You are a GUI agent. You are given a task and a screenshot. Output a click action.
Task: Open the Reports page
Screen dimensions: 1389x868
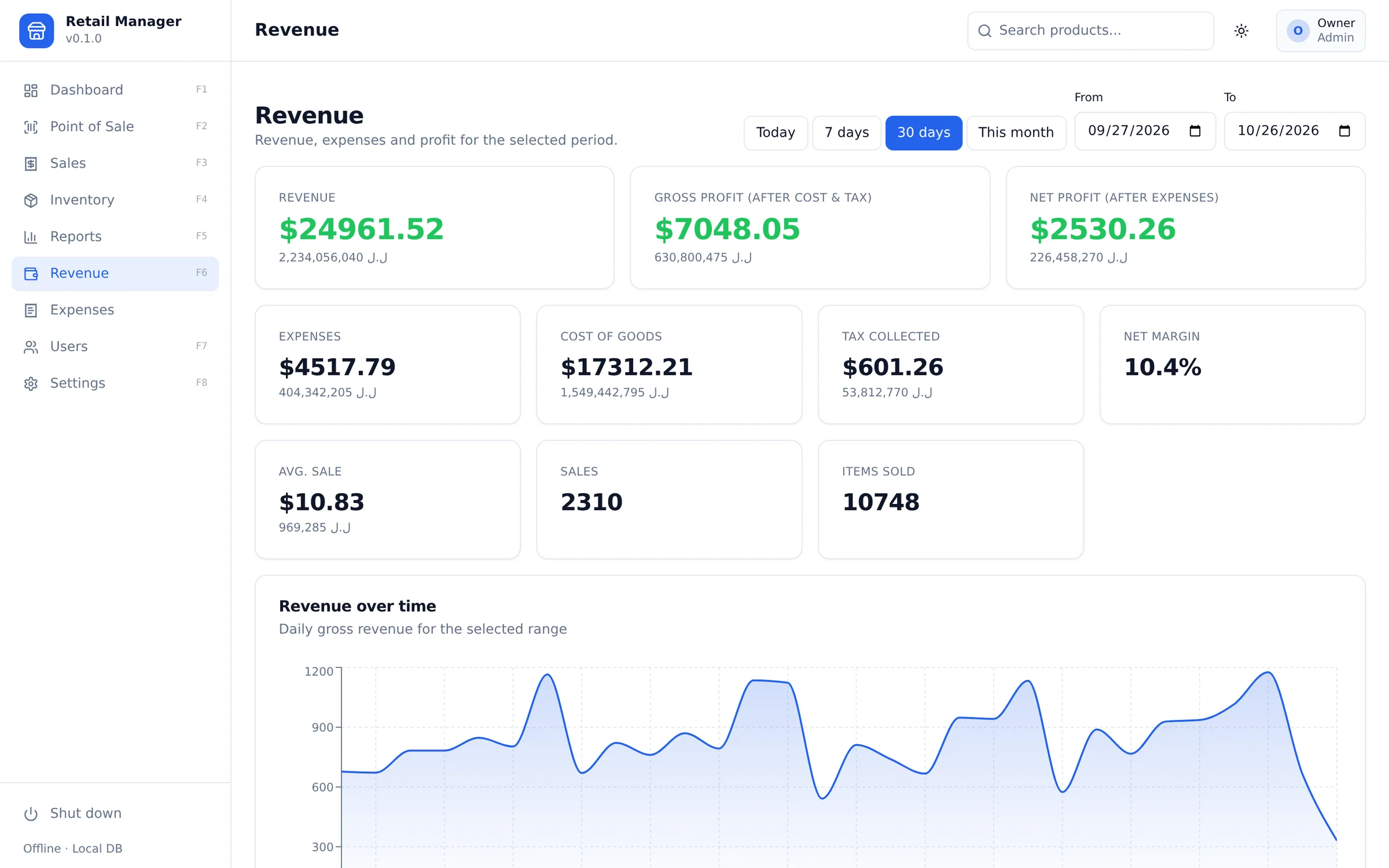(x=115, y=237)
